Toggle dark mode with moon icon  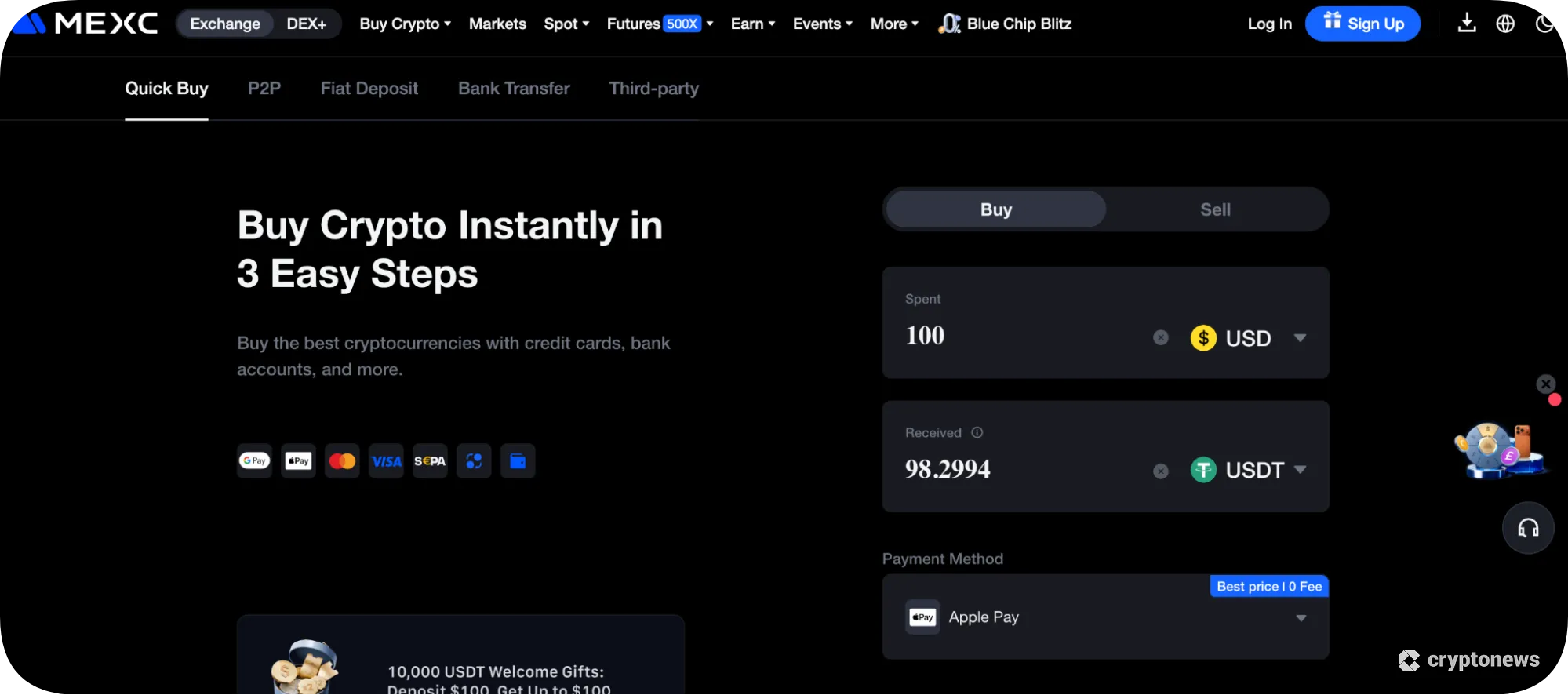pos(1544,24)
